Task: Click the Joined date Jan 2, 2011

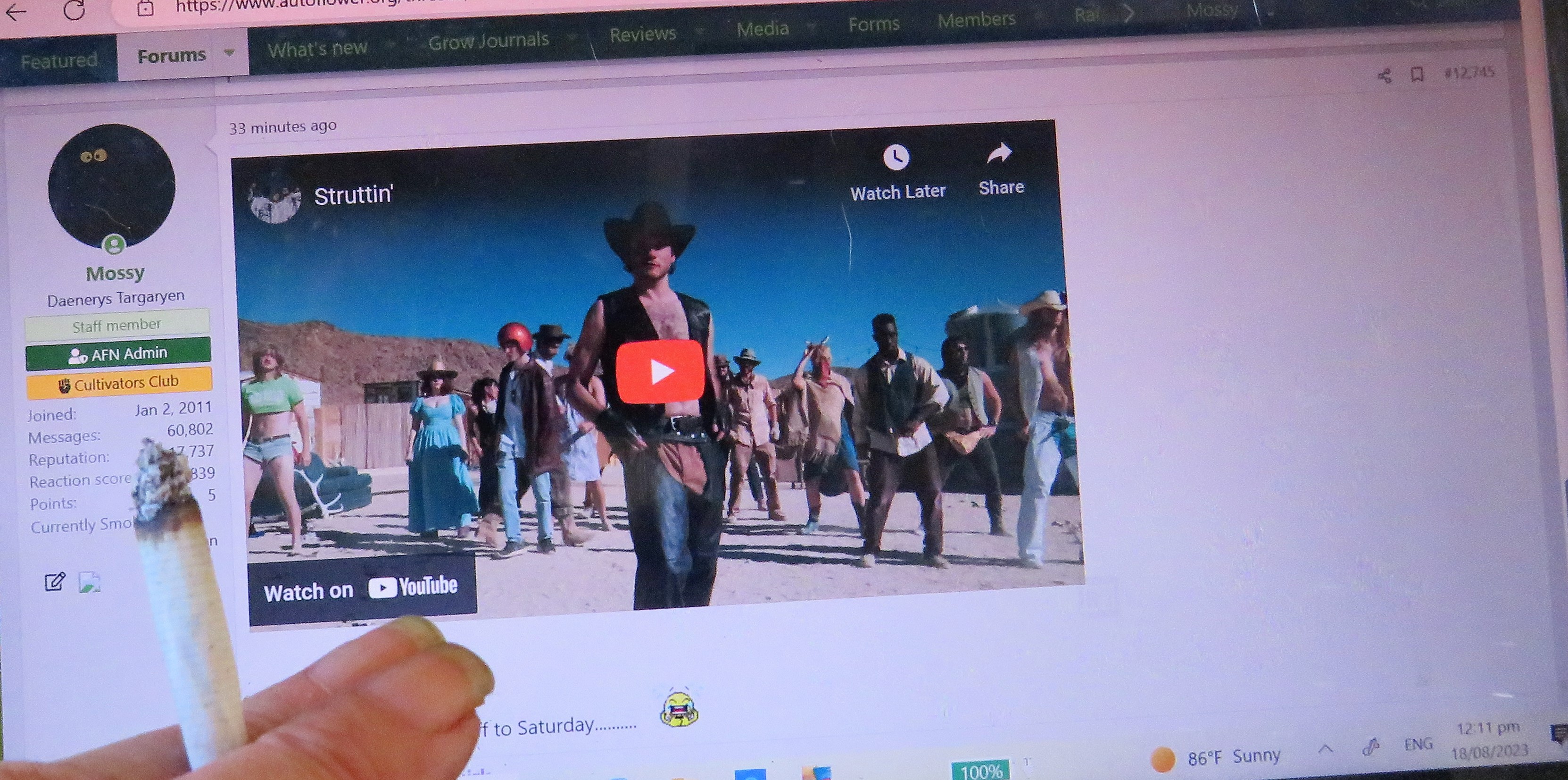Action: (173, 409)
